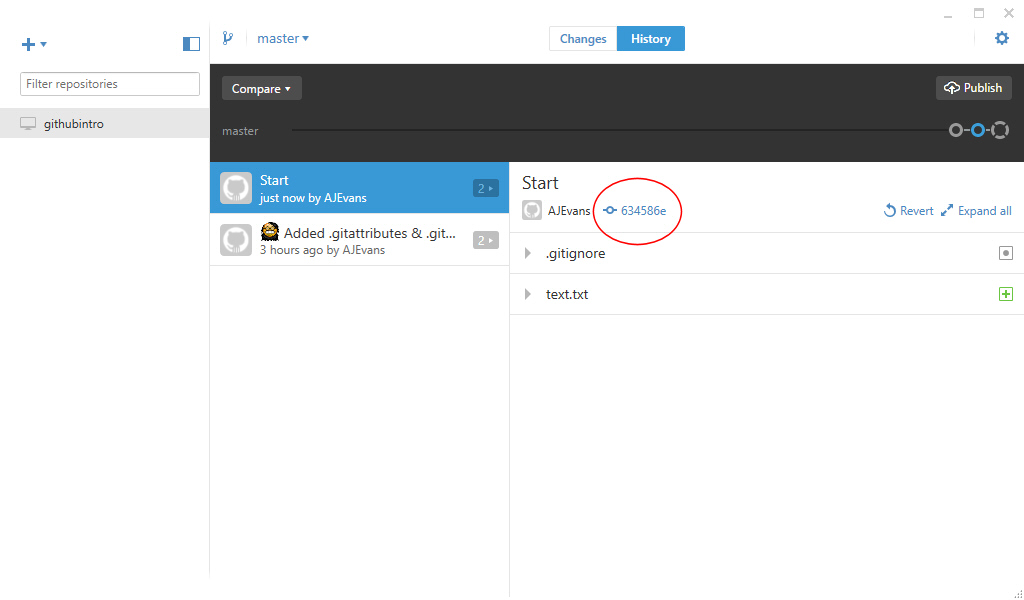Image resolution: width=1024 pixels, height=600 pixels.
Task: Click the master label on comparison graph
Action: (240, 131)
